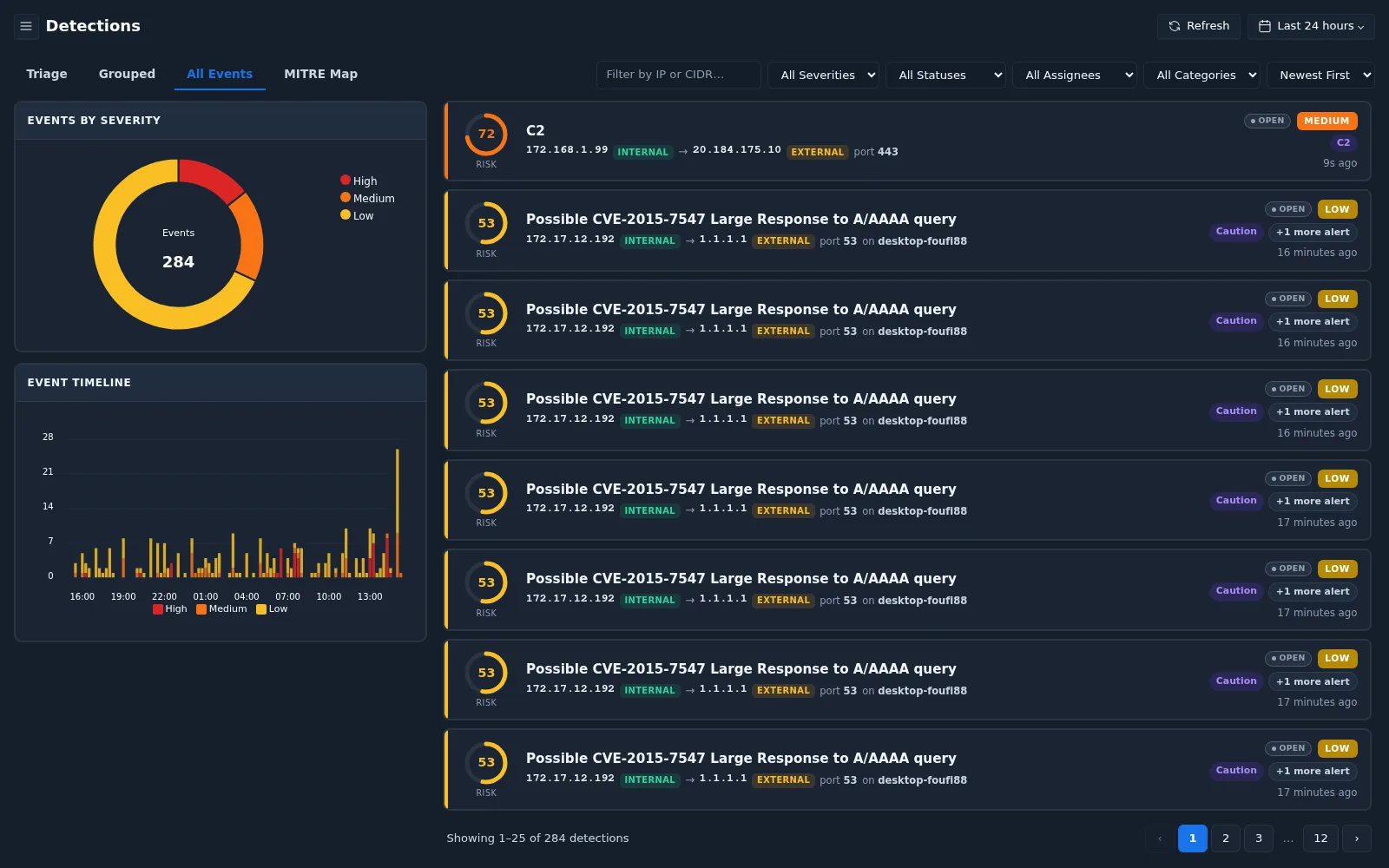Toggle High in severity donut legend
This screenshot has height=868, width=1389.
(x=359, y=181)
